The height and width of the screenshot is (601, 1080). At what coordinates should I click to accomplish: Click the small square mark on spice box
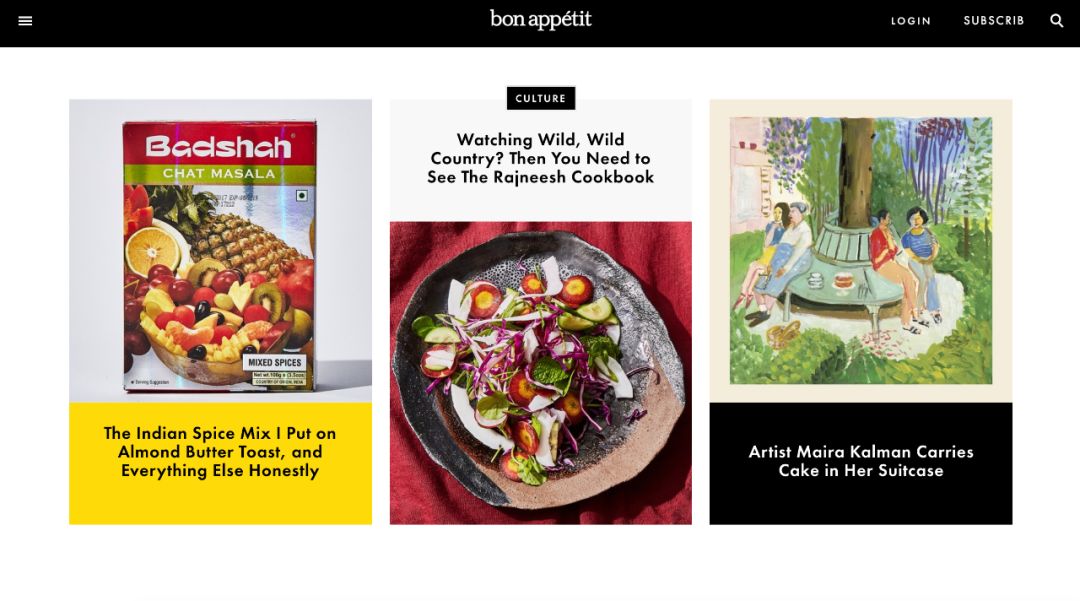(301, 196)
